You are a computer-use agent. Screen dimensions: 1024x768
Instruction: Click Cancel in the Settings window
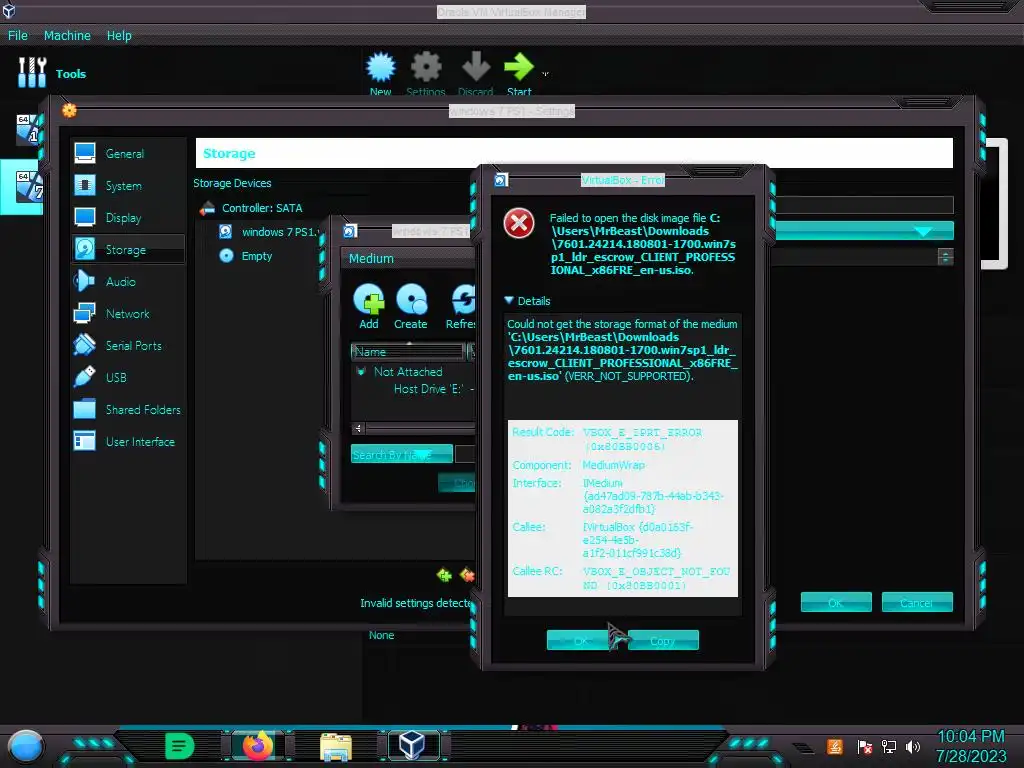coord(917,602)
